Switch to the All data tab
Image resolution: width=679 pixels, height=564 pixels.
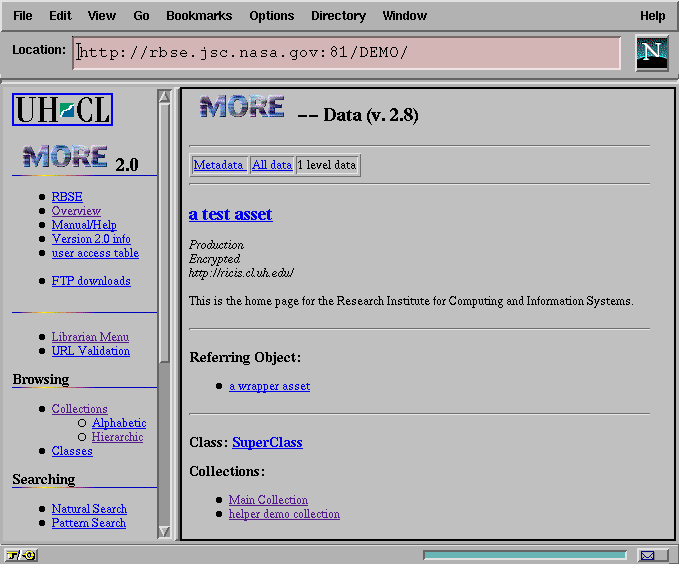pyautogui.click(x=272, y=165)
